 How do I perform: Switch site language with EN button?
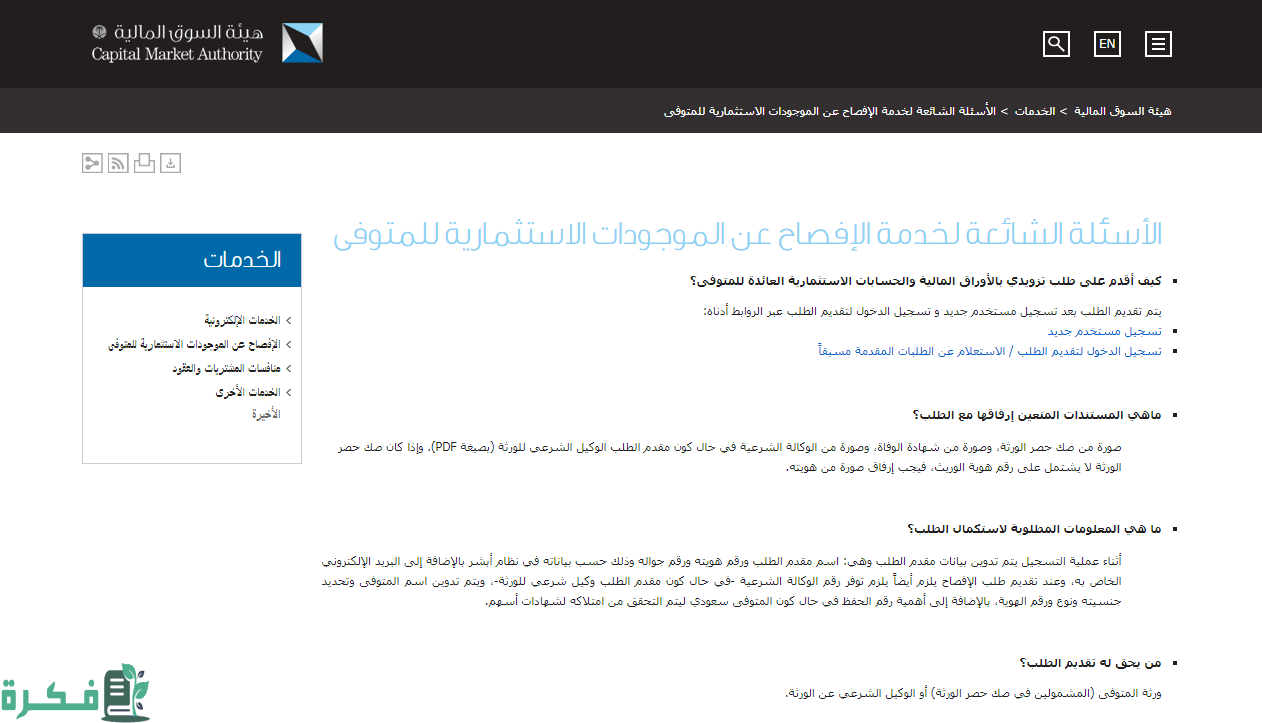click(1107, 44)
